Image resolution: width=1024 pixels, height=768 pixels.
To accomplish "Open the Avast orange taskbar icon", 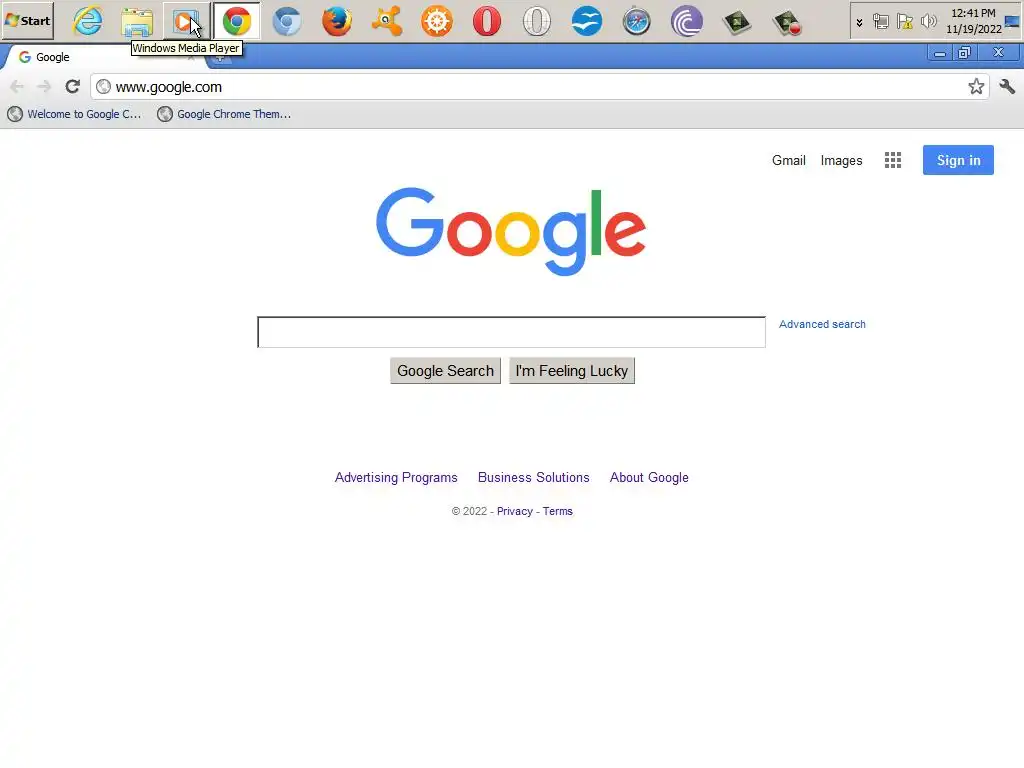I will click(387, 22).
